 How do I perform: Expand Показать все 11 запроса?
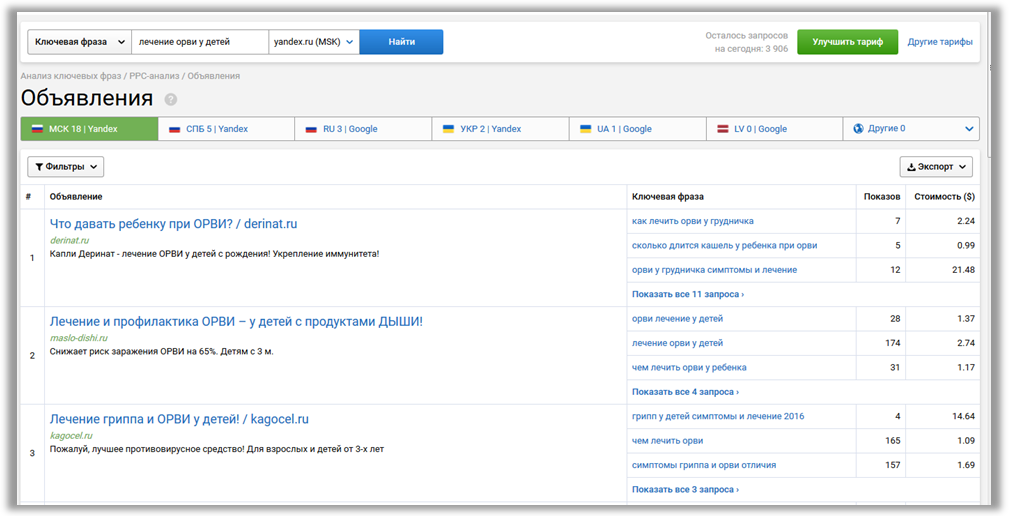point(688,294)
